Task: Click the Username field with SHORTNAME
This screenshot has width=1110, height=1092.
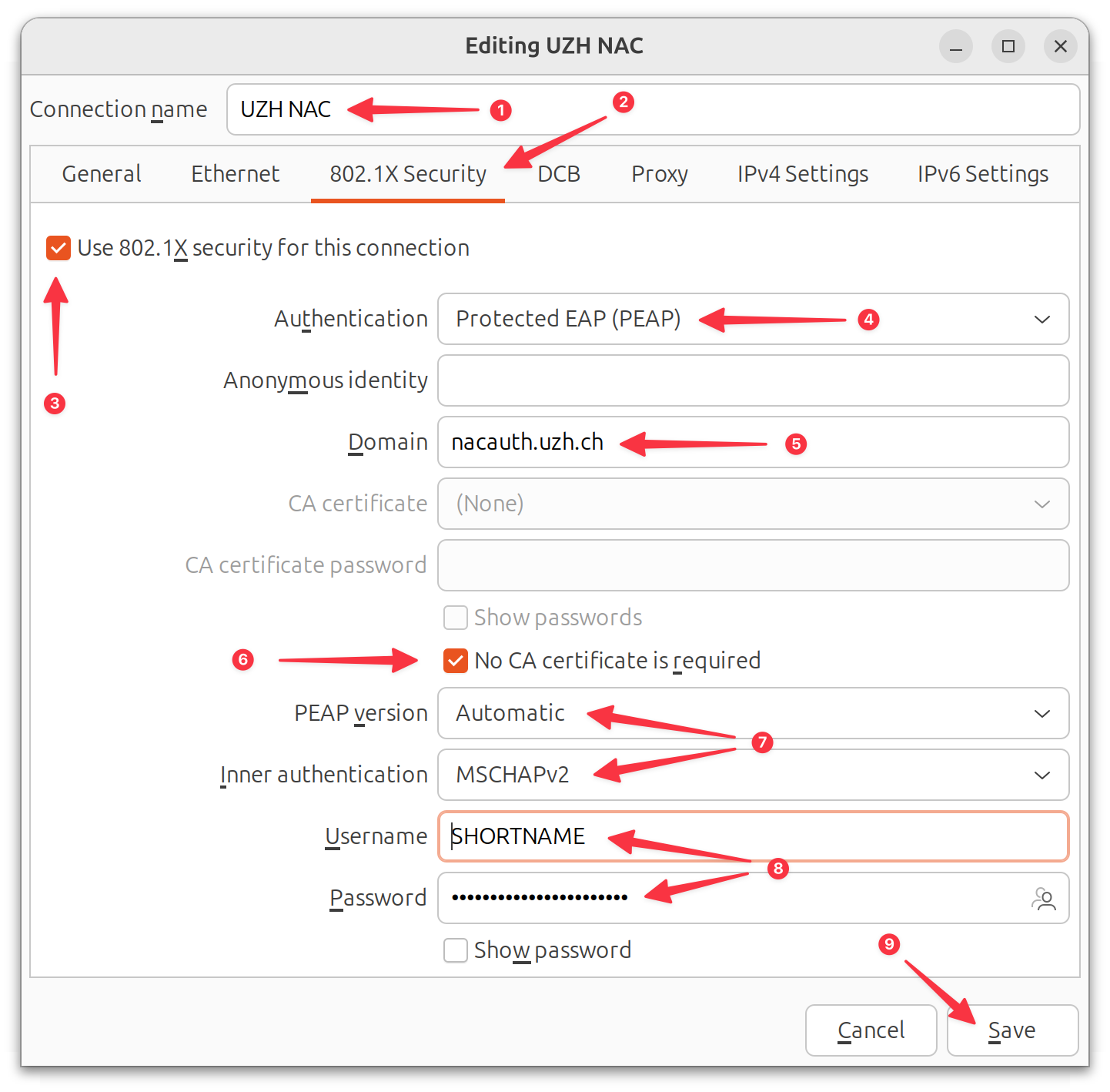Action: (754, 836)
